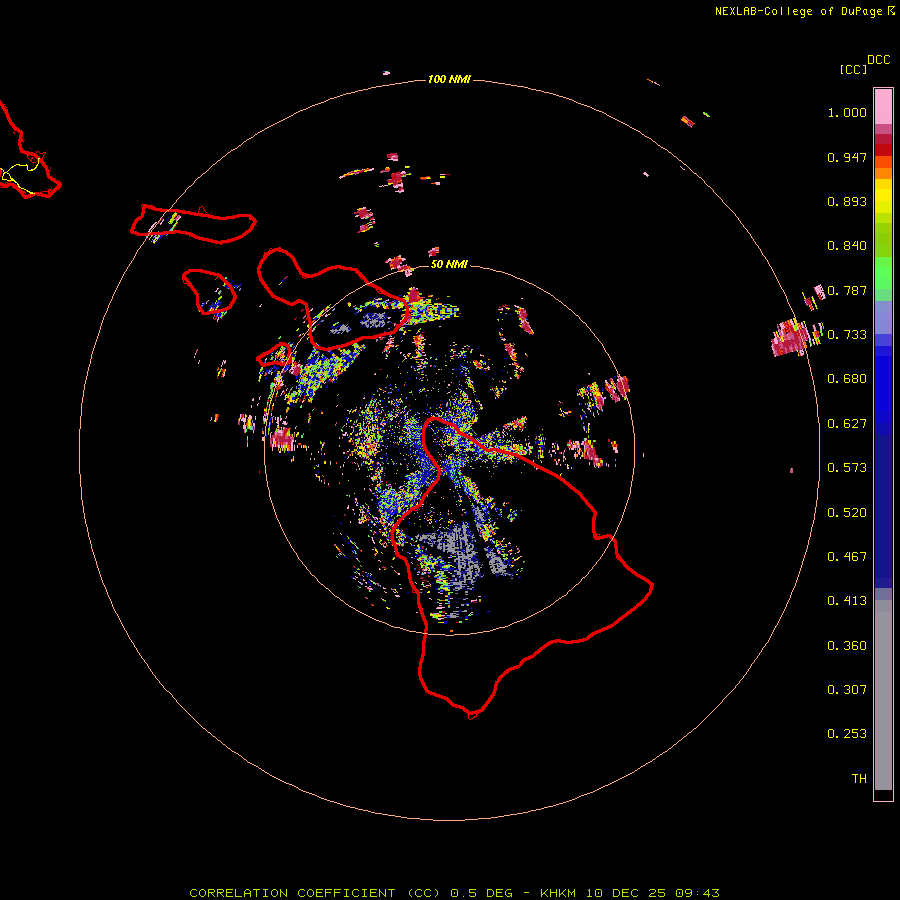Click the DCC label above the color scale

coord(878,60)
